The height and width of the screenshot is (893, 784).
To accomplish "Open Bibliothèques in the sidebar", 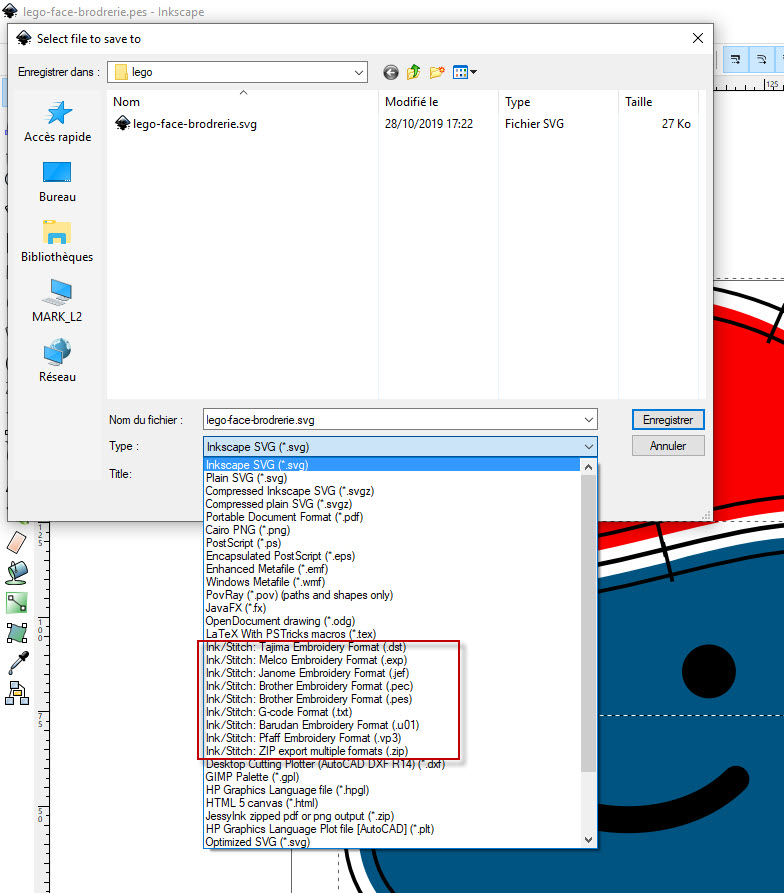I will pos(58,241).
